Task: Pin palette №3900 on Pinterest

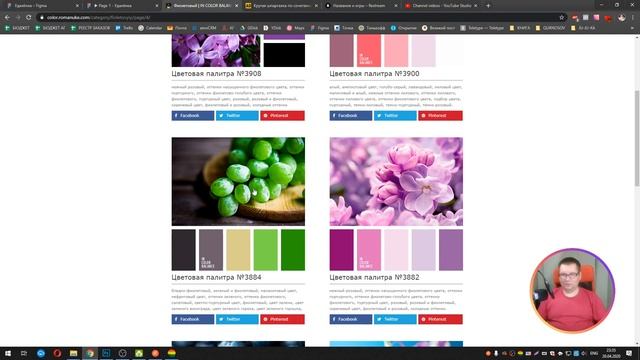Action: [440, 116]
